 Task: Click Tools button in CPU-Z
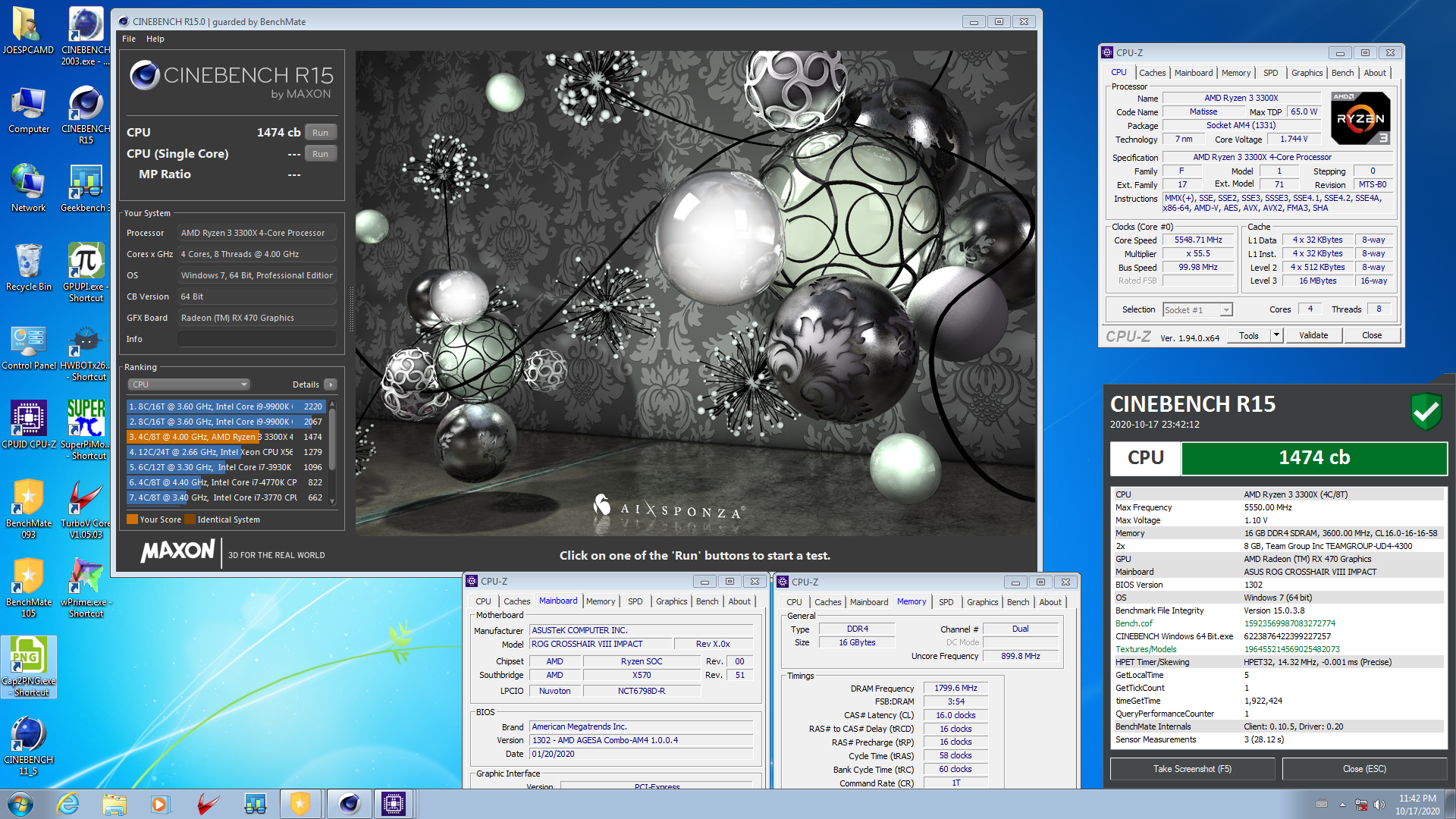point(1248,335)
